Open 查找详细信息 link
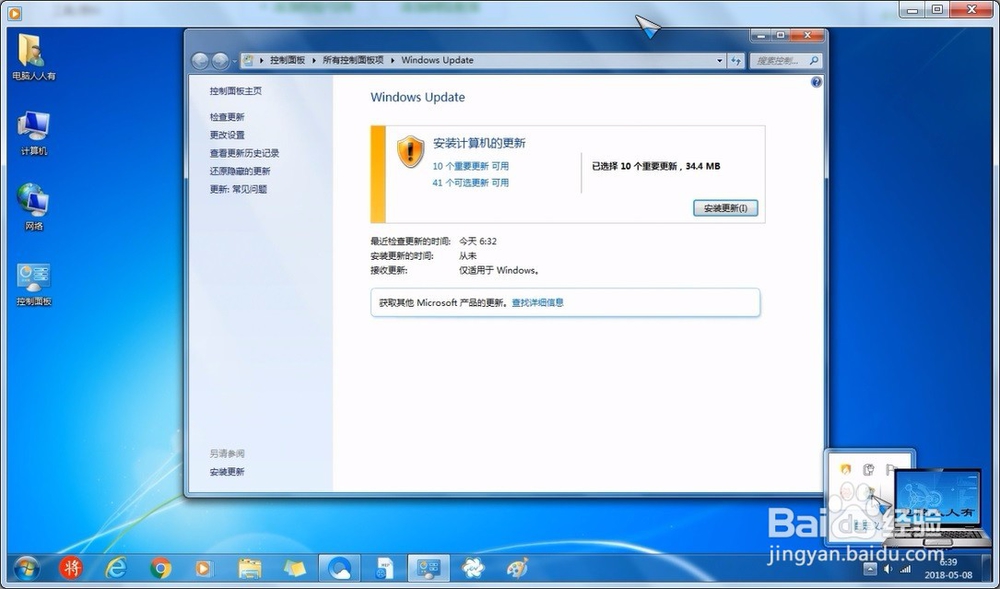Viewport: 1000px width, 589px height. click(x=538, y=303)
